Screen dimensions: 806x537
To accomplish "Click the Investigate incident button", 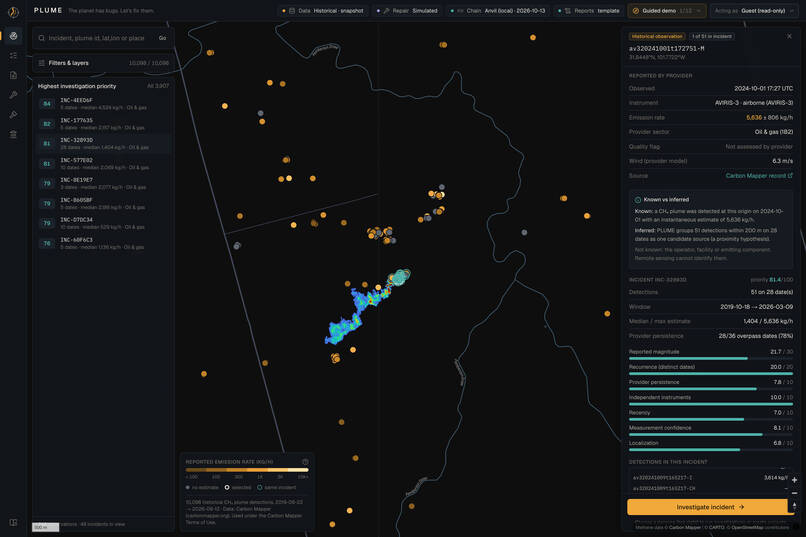I will click(710, 507).
